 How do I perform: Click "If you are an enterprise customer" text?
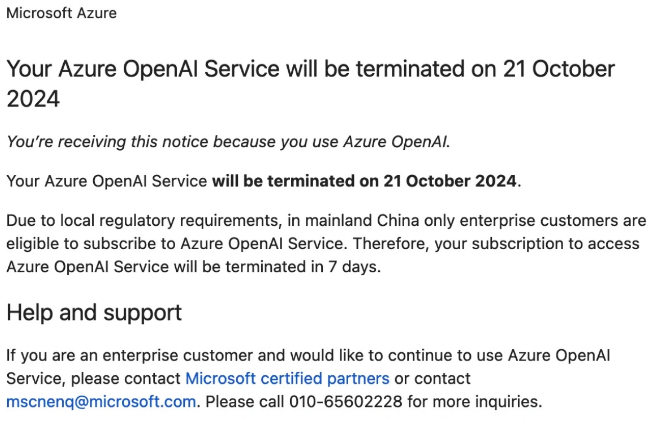tap(126, 355)
